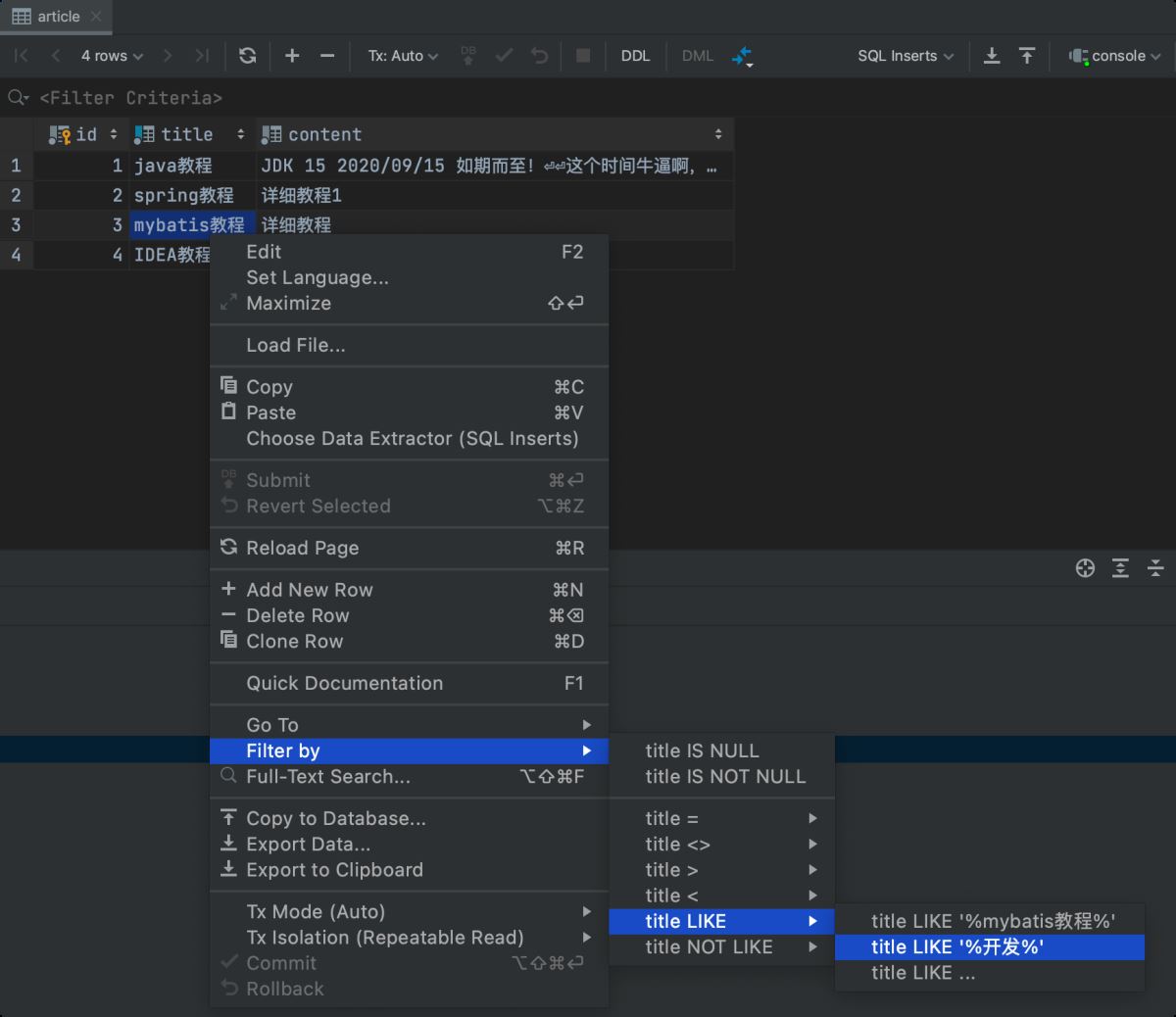Click the expand all icon in lower panel
The width and height of the screenshot is (1176, 1017).
(x=1120, y=568)
